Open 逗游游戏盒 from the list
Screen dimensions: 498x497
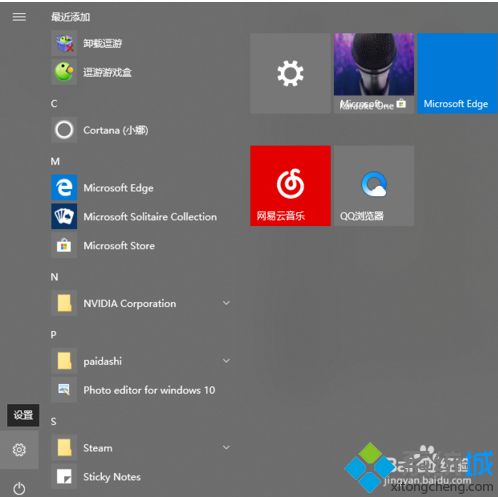107,72
